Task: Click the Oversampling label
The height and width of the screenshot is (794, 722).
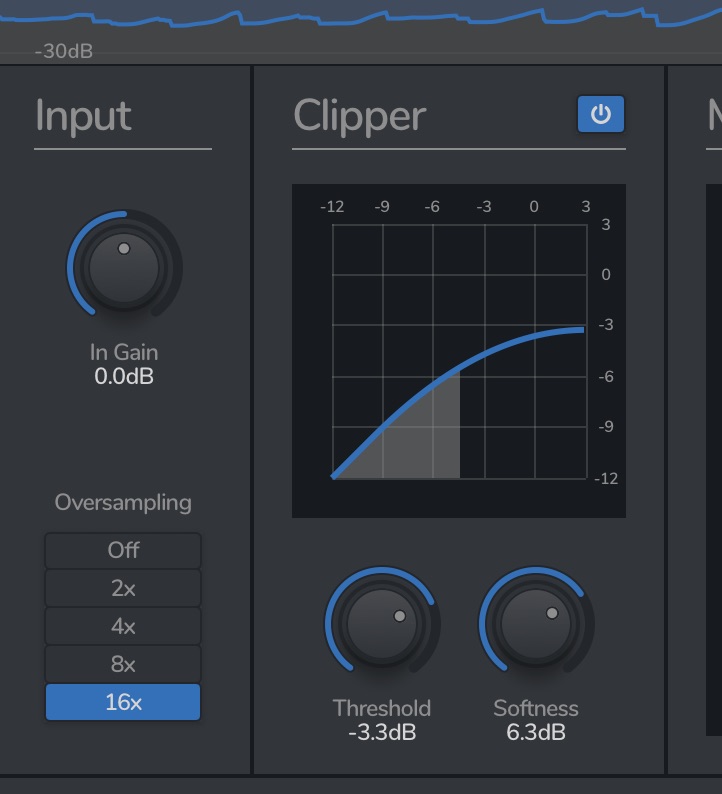Action: pos(123,502)
